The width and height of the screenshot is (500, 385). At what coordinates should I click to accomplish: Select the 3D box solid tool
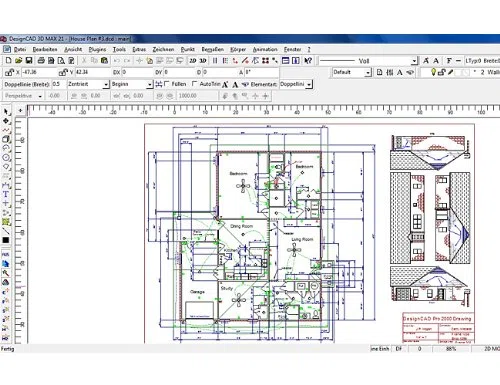(6, 139)
